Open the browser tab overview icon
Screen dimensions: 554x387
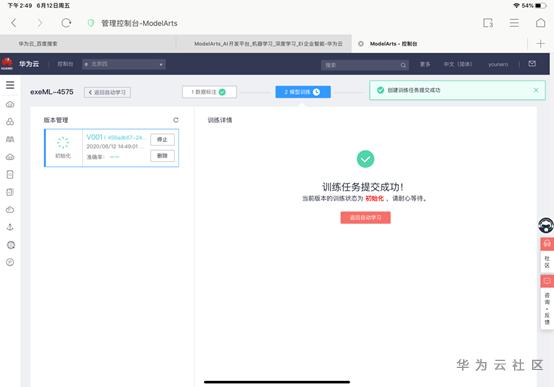[x=488, y=23]
